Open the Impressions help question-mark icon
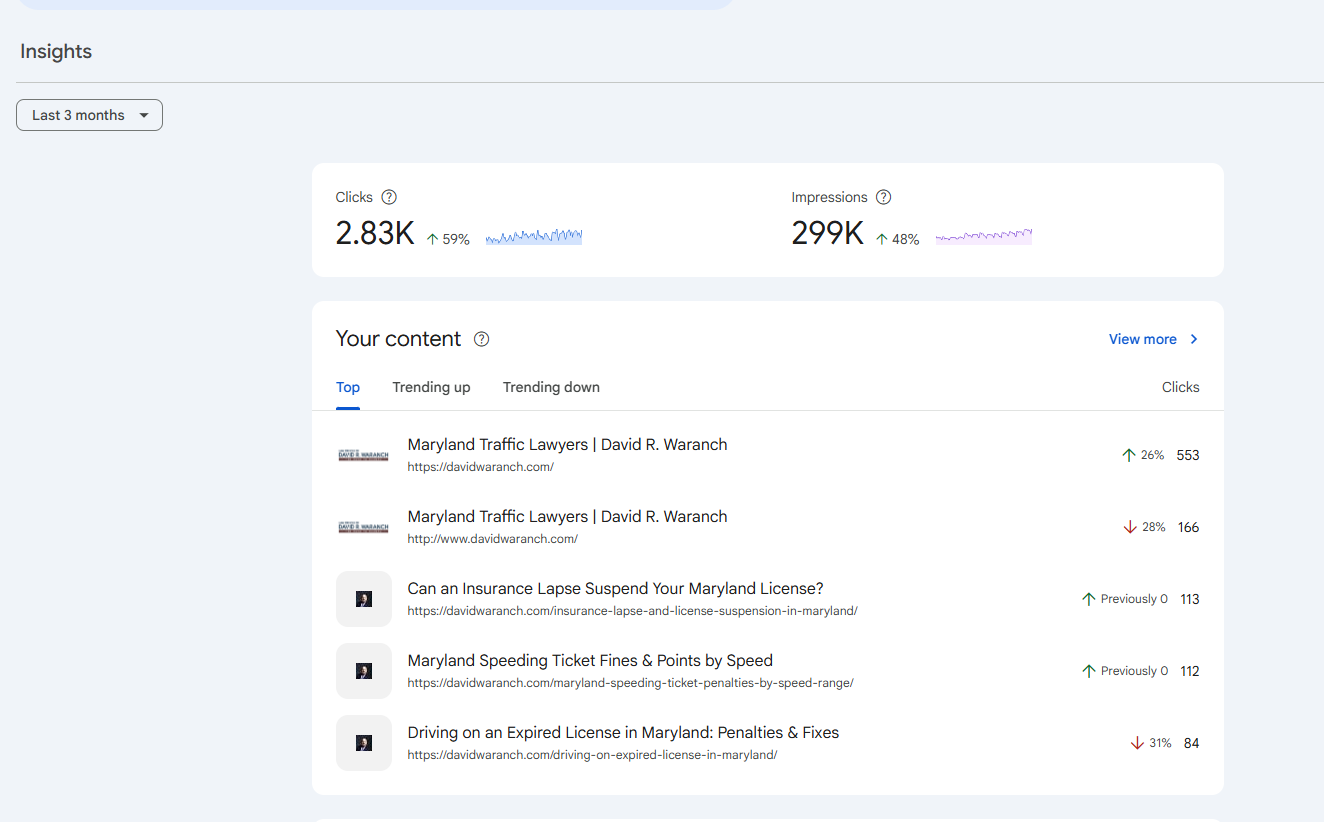This screenshot has width=1324, height=822. (883, 197)
